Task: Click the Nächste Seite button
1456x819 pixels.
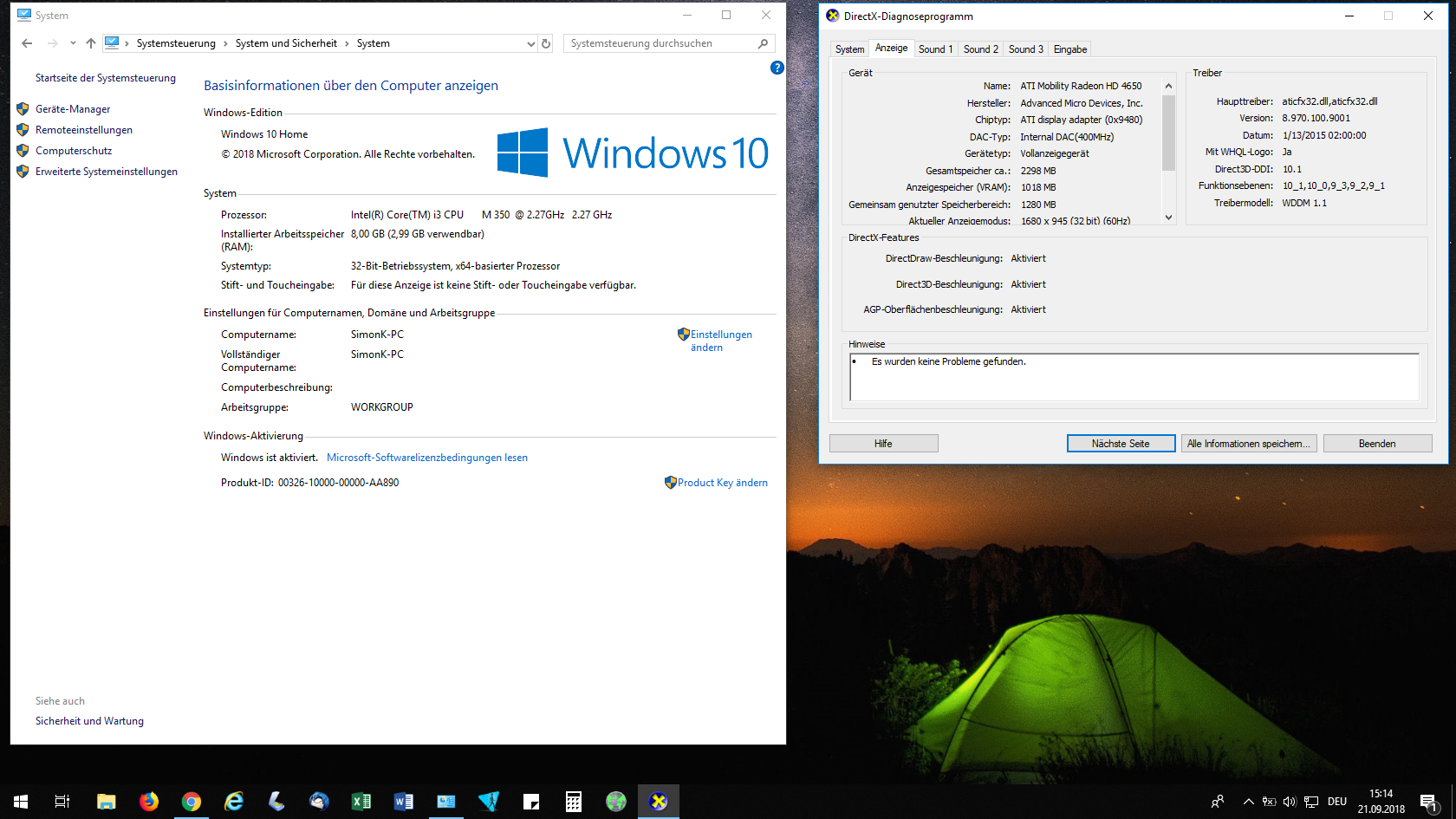Action: pos(1121,444)
